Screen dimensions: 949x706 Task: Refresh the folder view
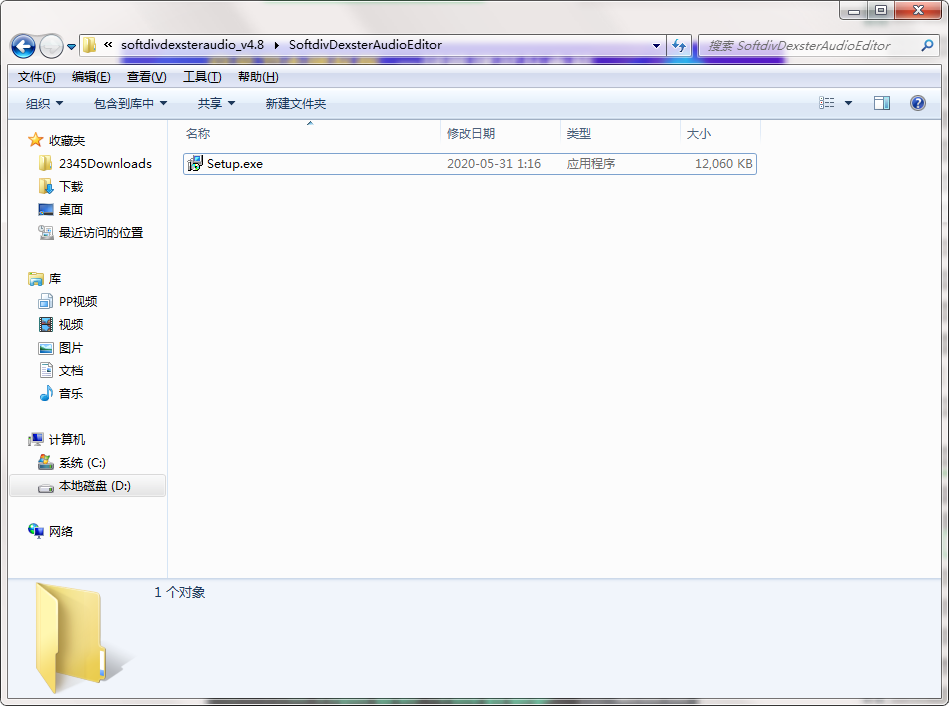pos(679,45)
